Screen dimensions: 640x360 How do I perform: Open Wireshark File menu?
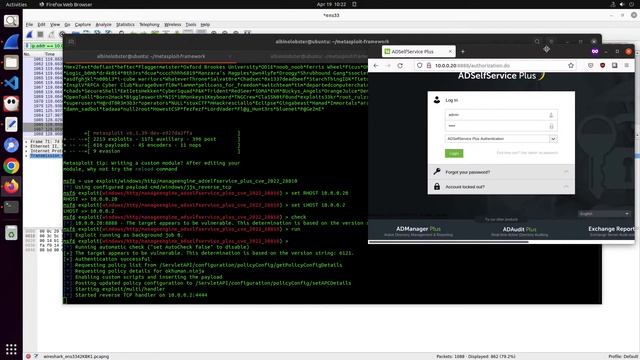coord(29,24)
